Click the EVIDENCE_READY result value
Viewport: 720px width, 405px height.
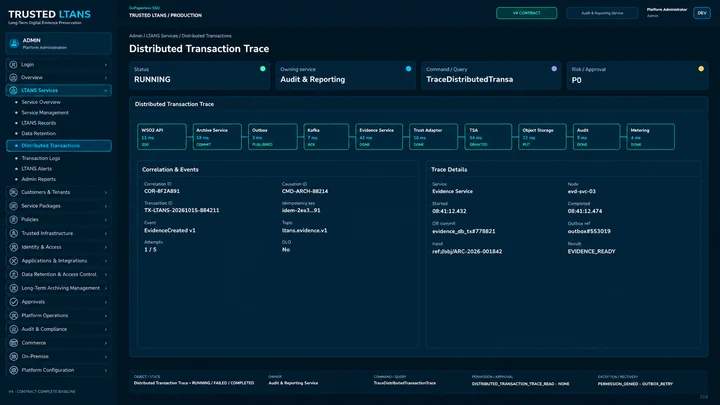(591, 252)
